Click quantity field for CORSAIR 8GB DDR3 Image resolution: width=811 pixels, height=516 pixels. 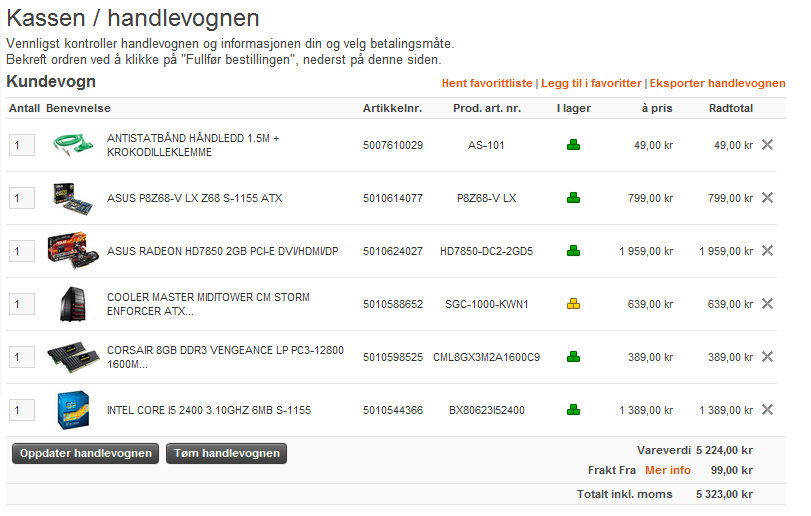(x=22, y=357)
